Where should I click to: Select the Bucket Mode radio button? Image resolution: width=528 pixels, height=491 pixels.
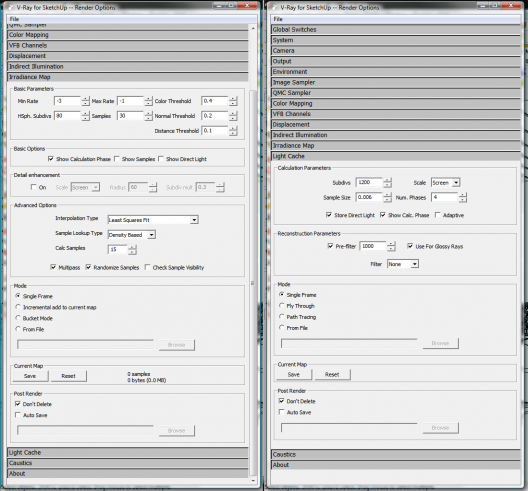pos(18,318)
